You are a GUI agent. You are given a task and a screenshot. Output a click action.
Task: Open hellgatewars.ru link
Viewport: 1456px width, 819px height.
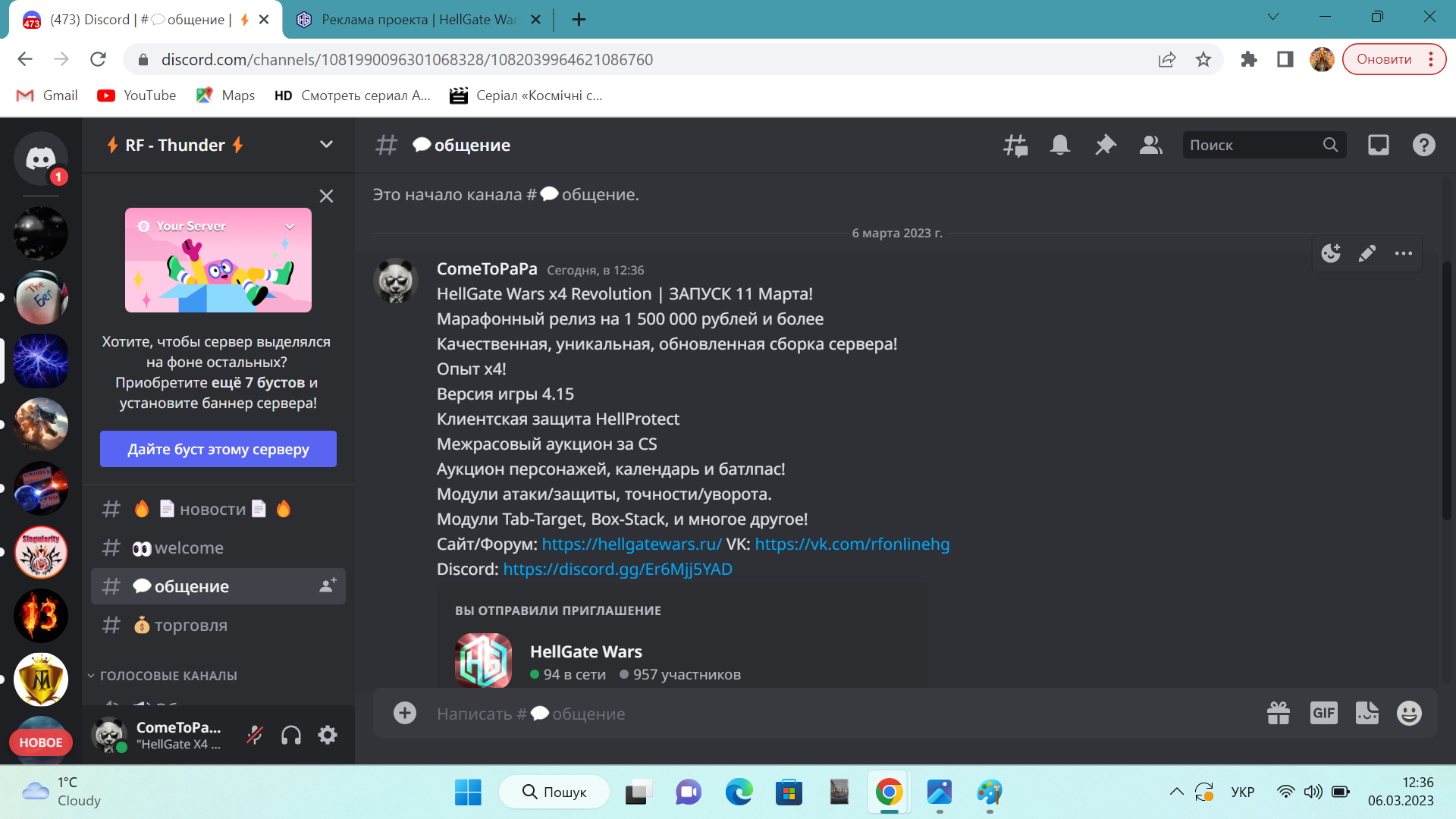[x=632, y=544]
